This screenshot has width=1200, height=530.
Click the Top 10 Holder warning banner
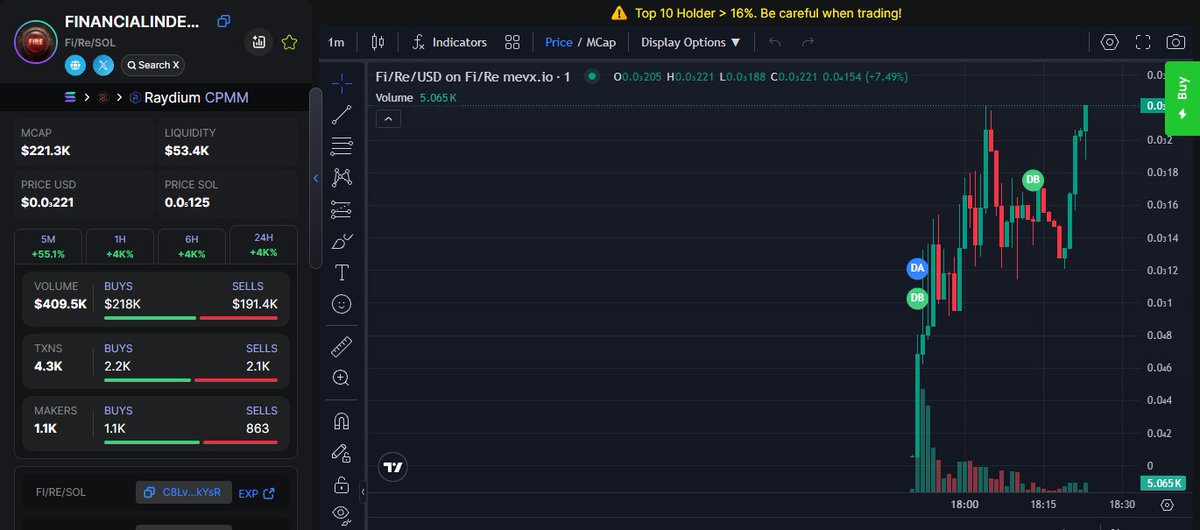pos(755,13)
